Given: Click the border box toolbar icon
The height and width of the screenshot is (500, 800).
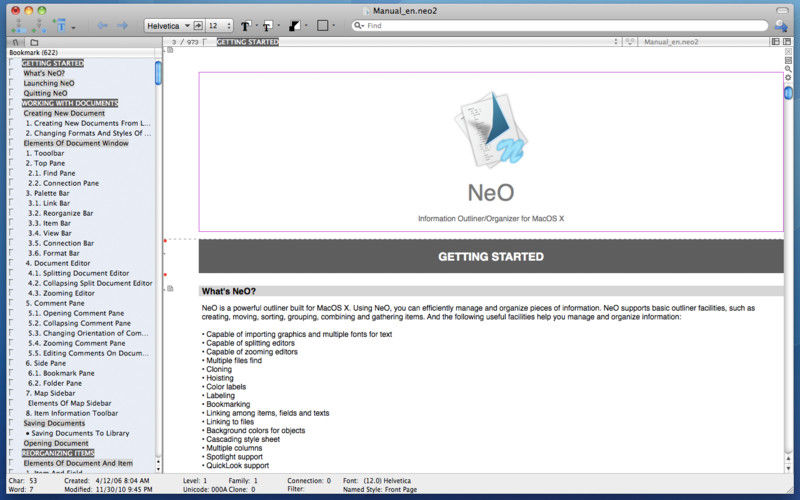Looking at the screenshot, I should pos(322,26).
